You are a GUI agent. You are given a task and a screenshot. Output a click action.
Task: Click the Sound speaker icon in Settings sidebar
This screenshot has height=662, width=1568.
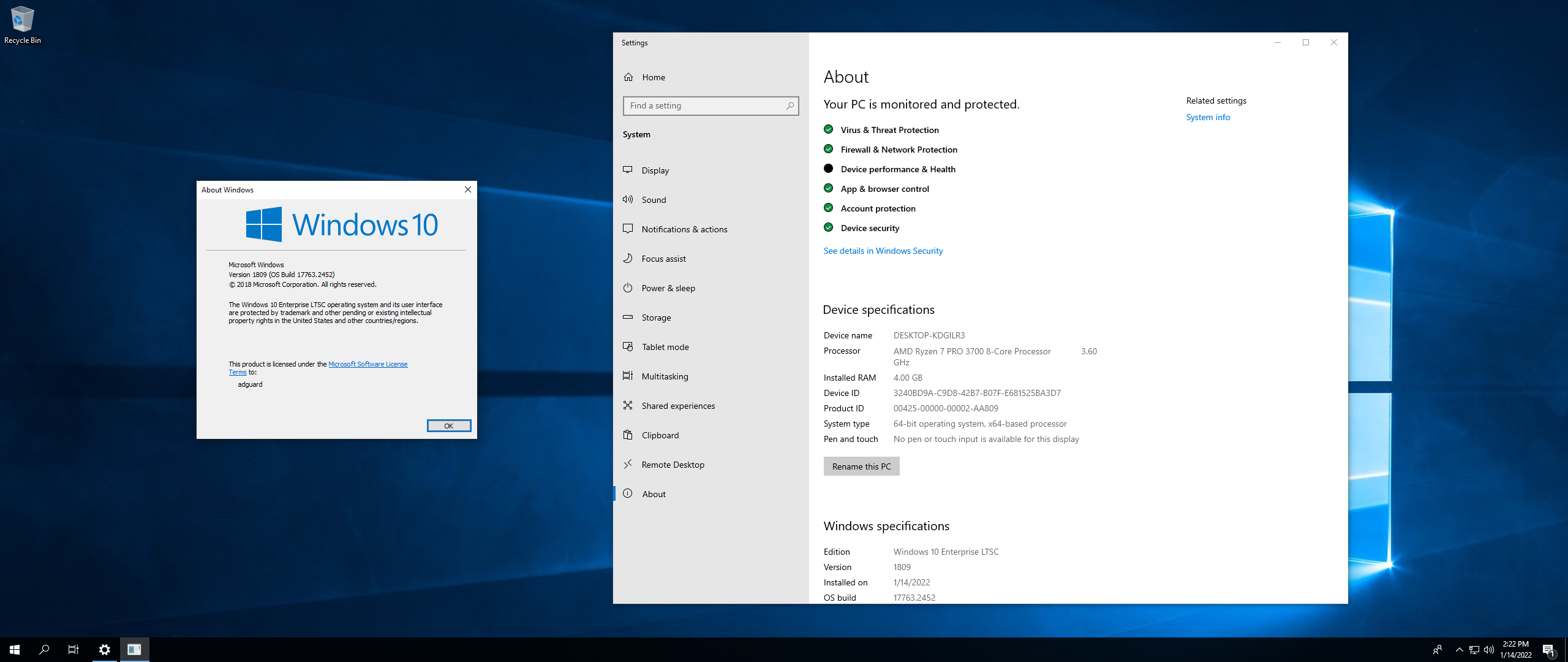(x=628, y=199)
